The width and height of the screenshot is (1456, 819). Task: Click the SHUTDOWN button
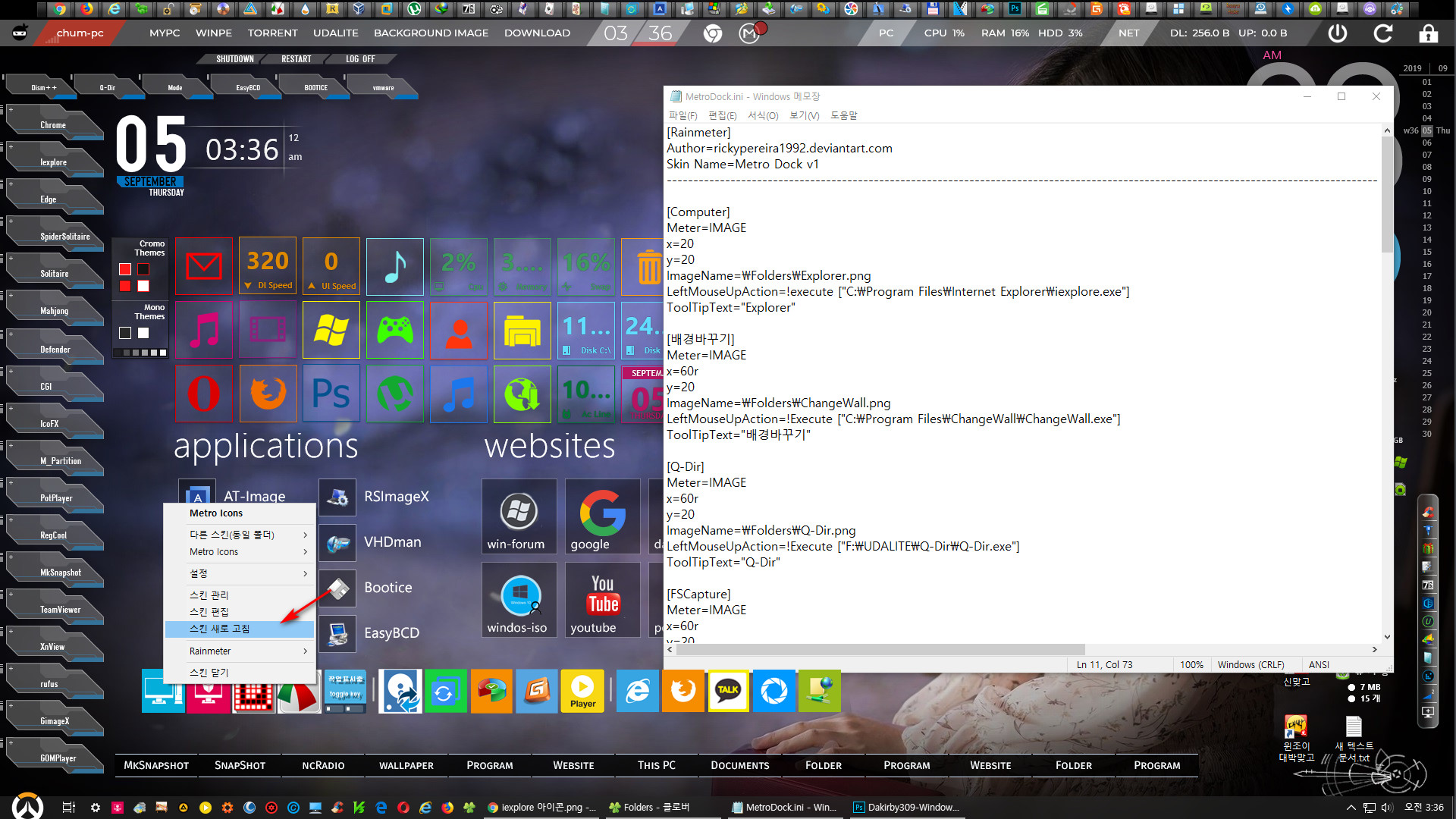(x=235, y=59)
